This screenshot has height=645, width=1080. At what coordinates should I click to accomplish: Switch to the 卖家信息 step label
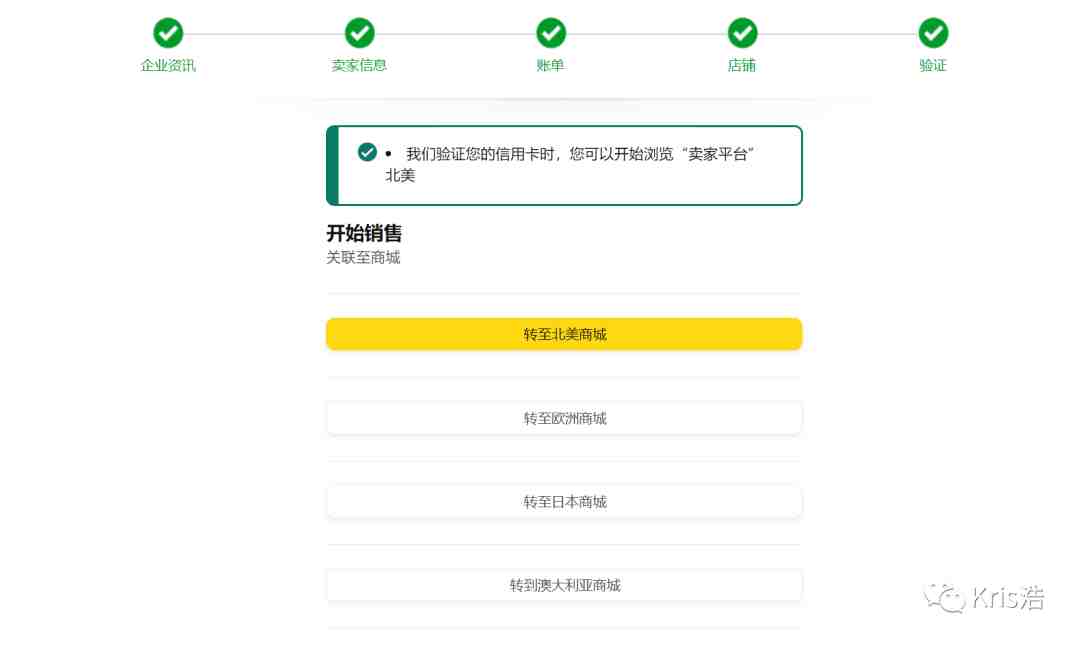coord(359,65)
